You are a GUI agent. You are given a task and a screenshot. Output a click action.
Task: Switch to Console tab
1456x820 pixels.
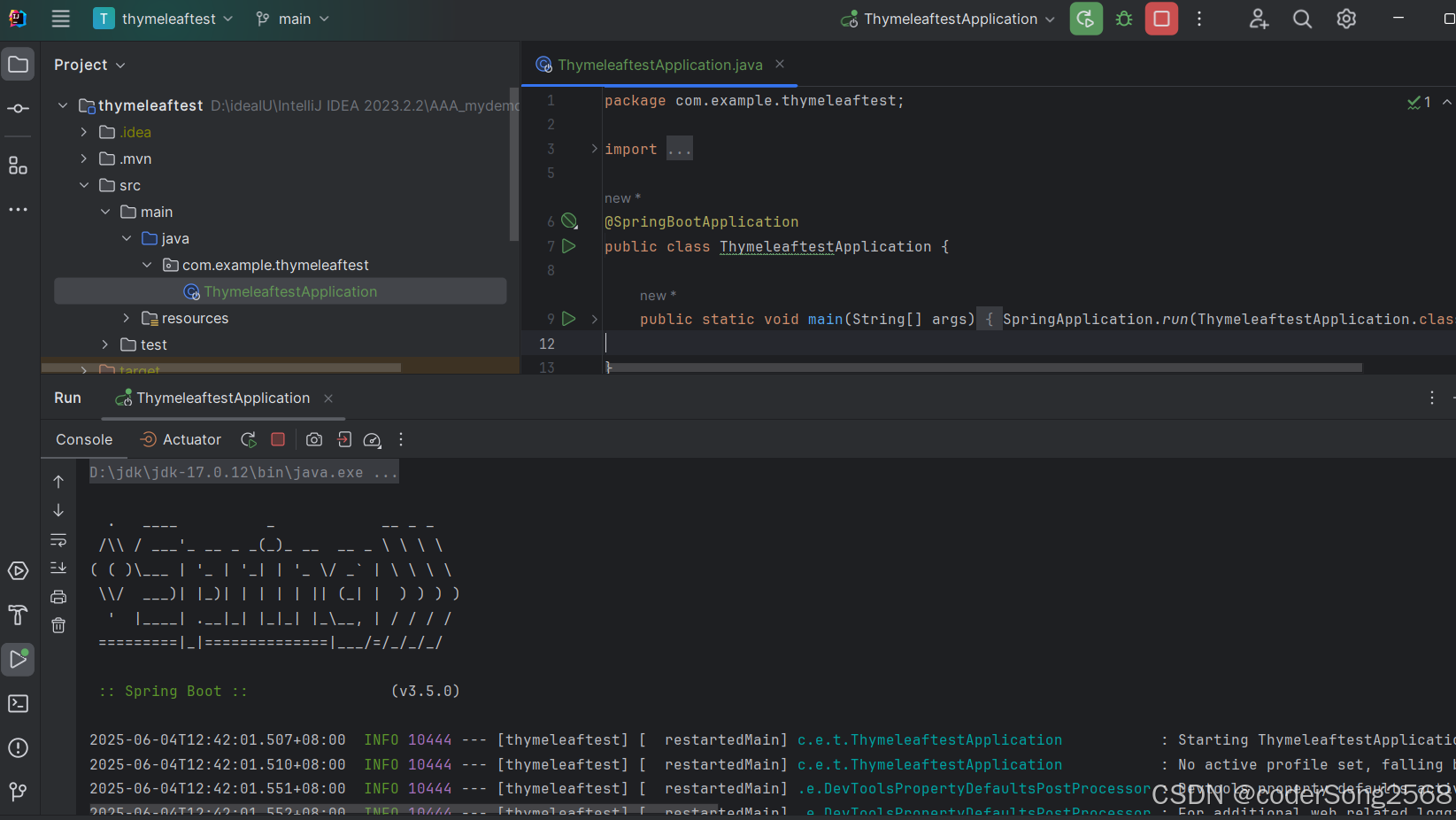pos(84,439)
